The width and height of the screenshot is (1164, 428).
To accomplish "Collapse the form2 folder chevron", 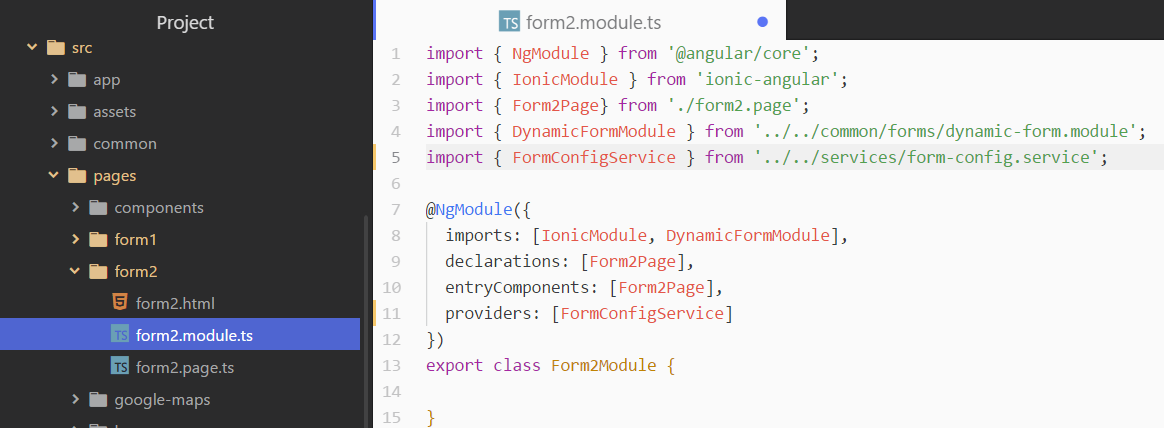I will click(74, 271).
